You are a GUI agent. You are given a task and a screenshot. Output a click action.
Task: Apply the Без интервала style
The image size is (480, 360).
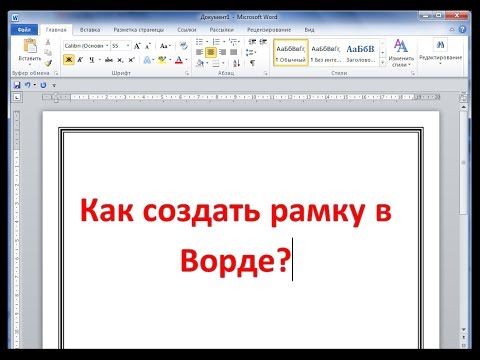point(326,52)
